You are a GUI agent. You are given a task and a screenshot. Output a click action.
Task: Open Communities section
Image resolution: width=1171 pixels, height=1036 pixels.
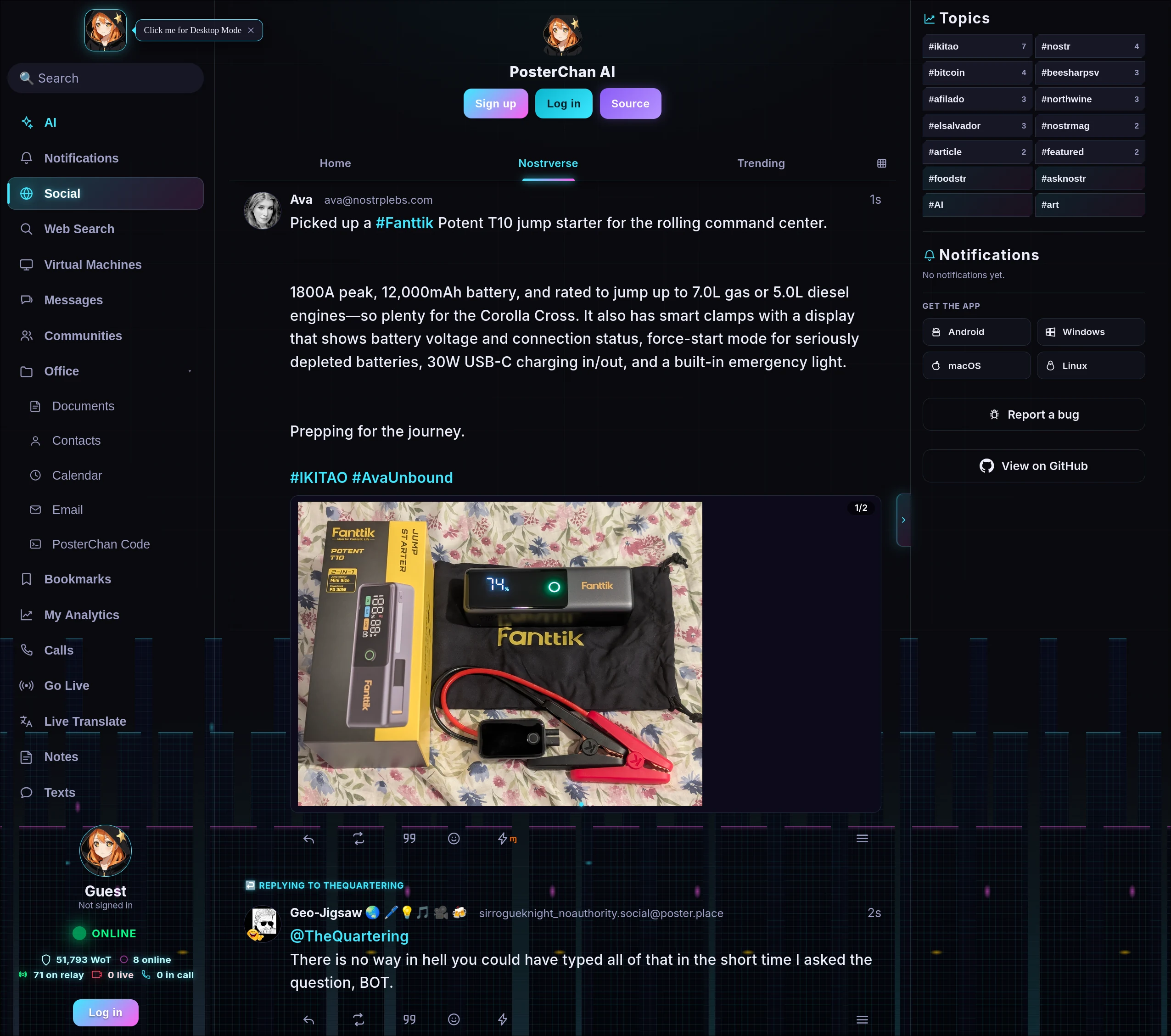point(106,336)
